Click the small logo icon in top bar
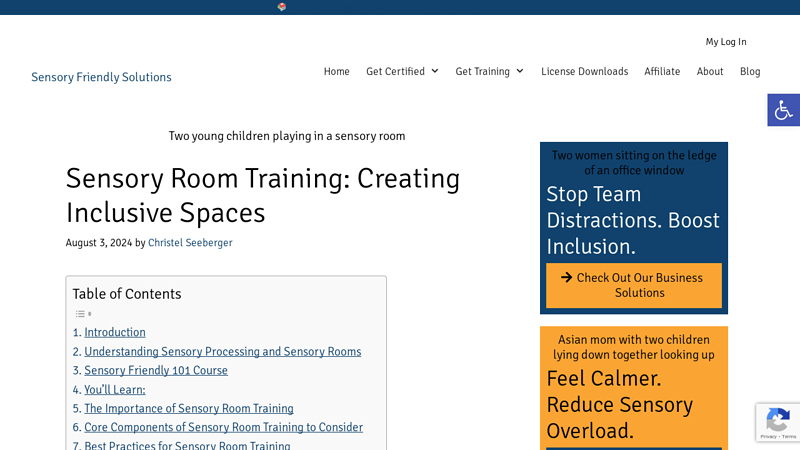The width and height of the screenshot is (800, 450). [282, 7]
